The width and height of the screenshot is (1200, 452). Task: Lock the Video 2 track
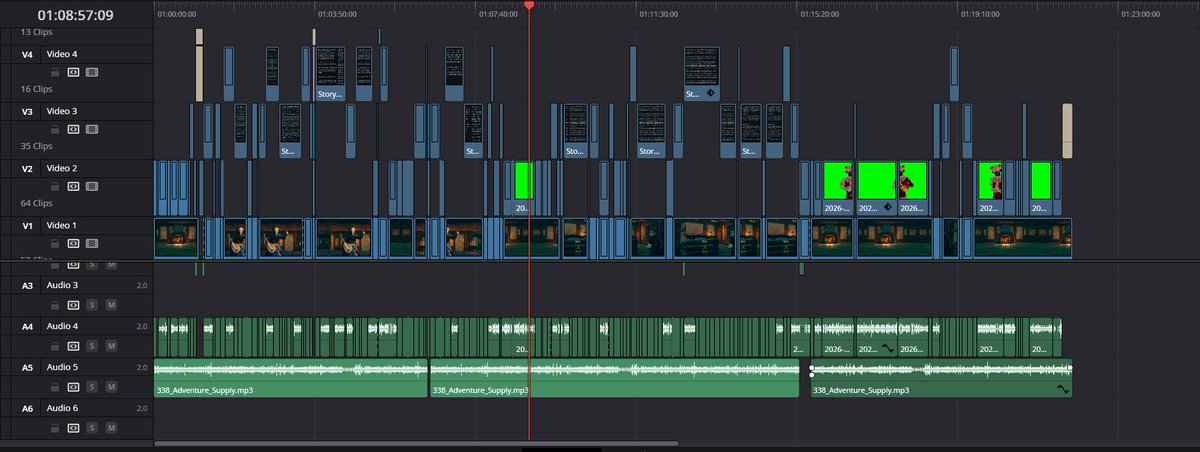tap(55, 186)
